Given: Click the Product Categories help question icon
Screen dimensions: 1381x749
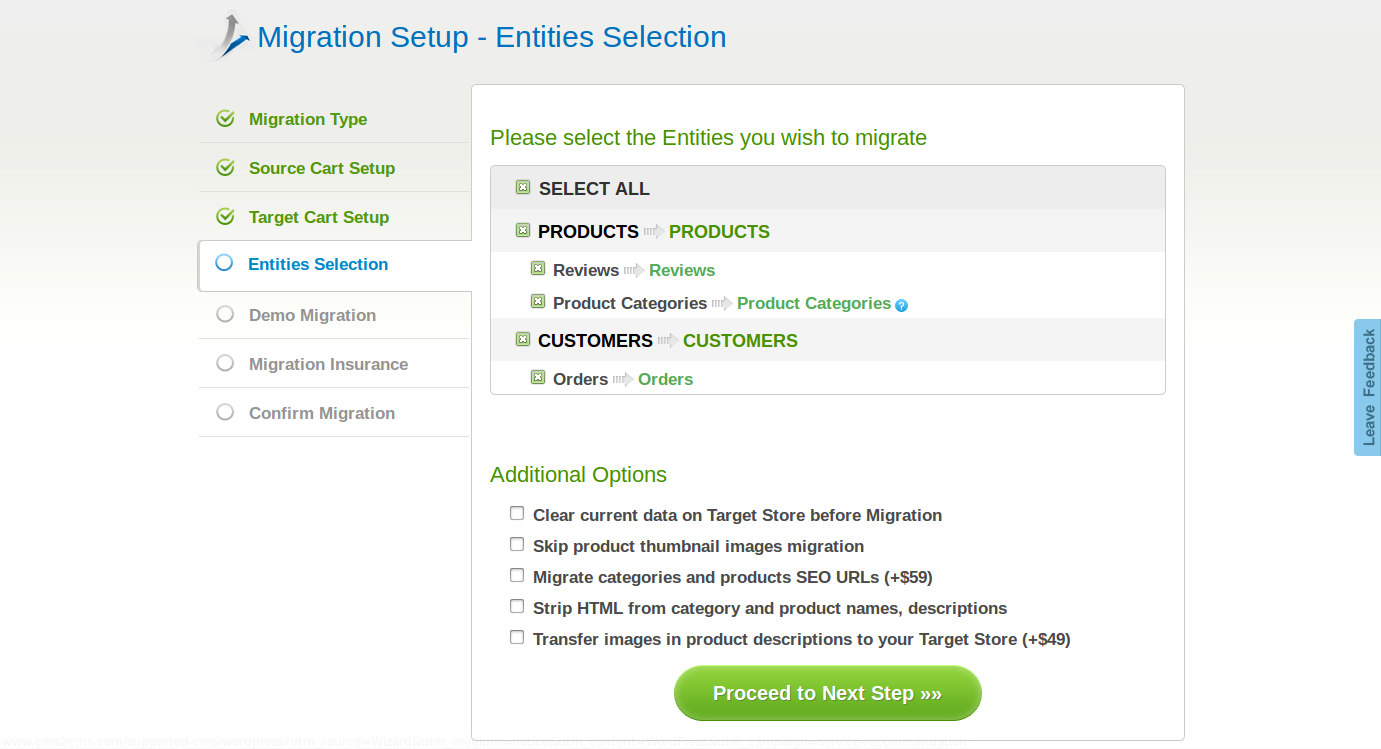Looking at the screenshot, I should click(901, 305).
